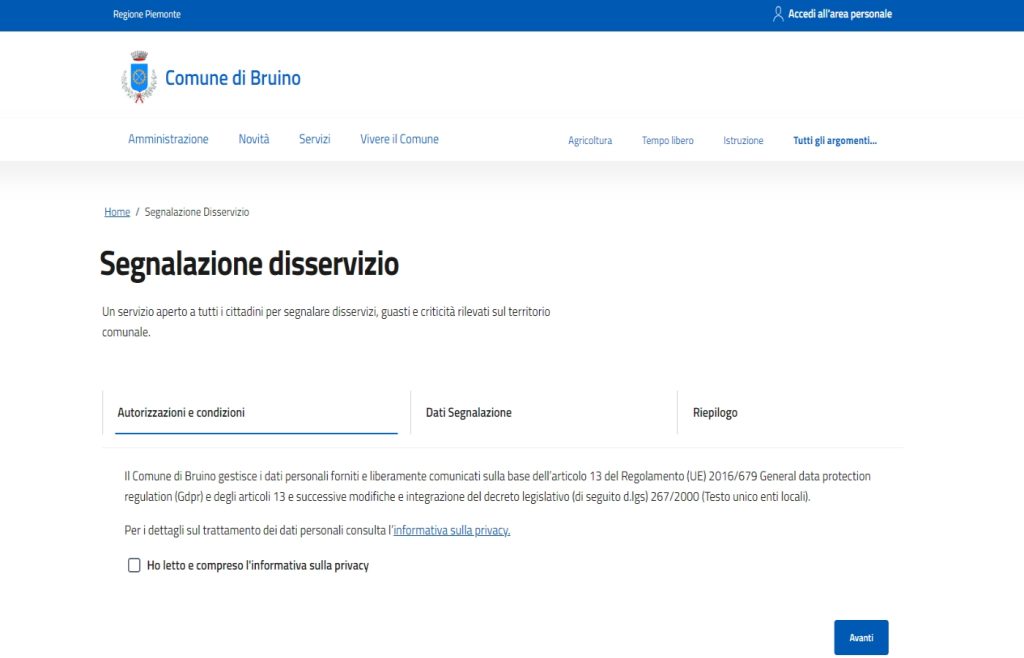Tick the privacy policy acknowledgement checkbox
The image size is (1024, 658).
(134, 565)
